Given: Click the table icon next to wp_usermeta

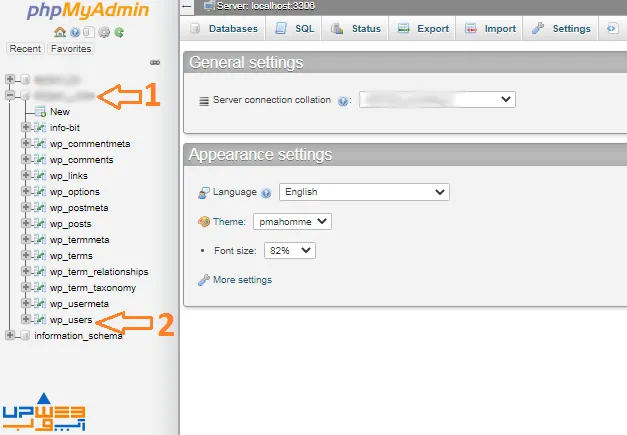Looking at the screenshot, I should (40, 303).
